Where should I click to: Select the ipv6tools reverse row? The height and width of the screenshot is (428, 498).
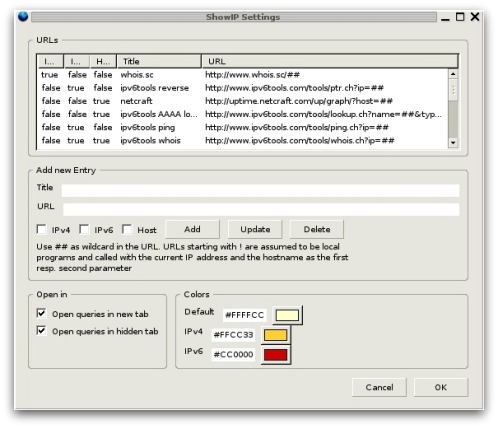pos(243,88)
